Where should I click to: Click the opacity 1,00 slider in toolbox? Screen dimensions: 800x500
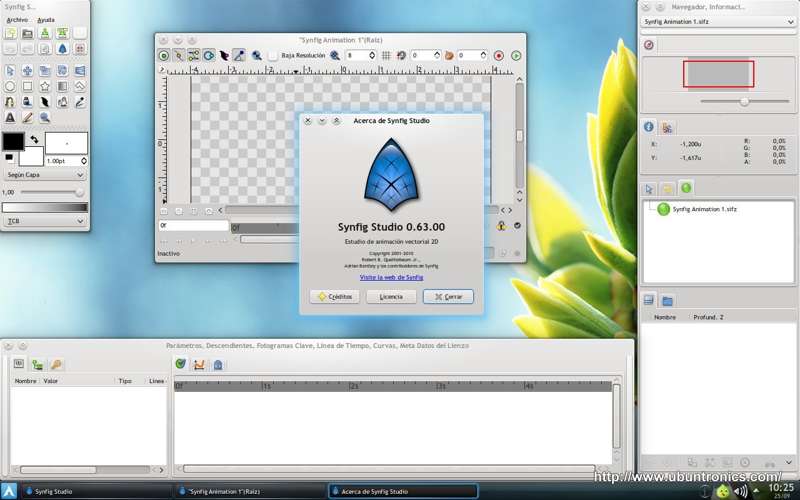51,192
